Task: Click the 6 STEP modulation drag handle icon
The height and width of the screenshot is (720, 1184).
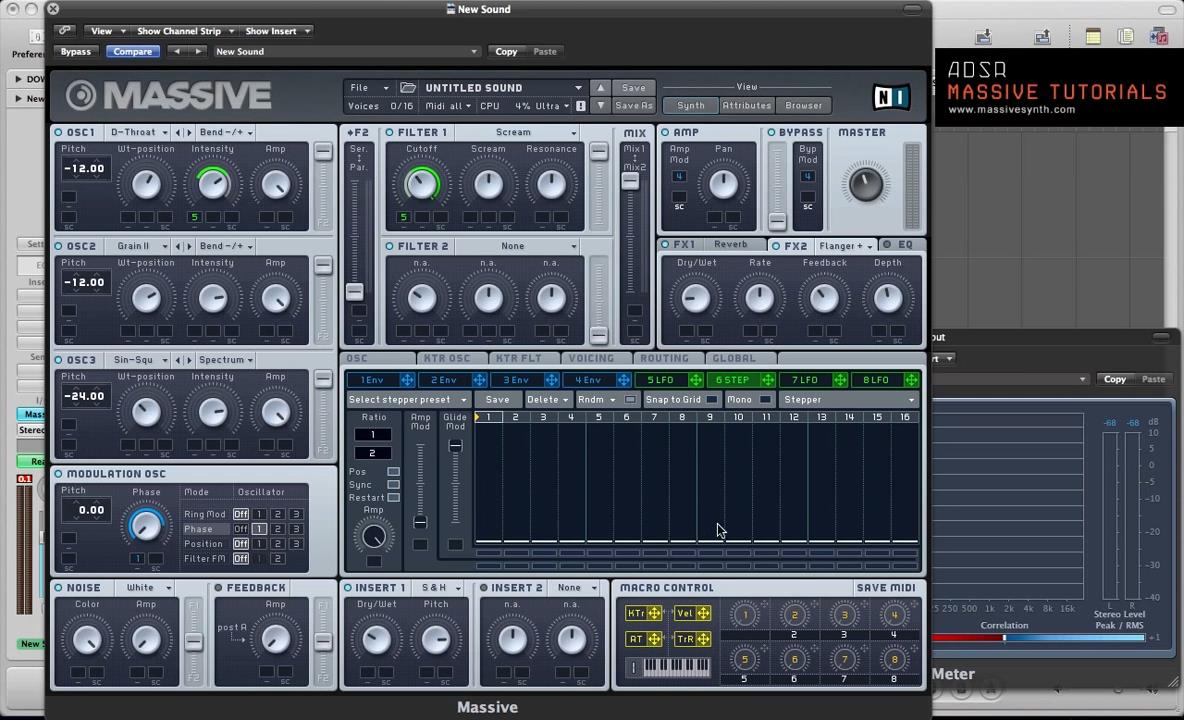Action: click(x=768, y=380)
